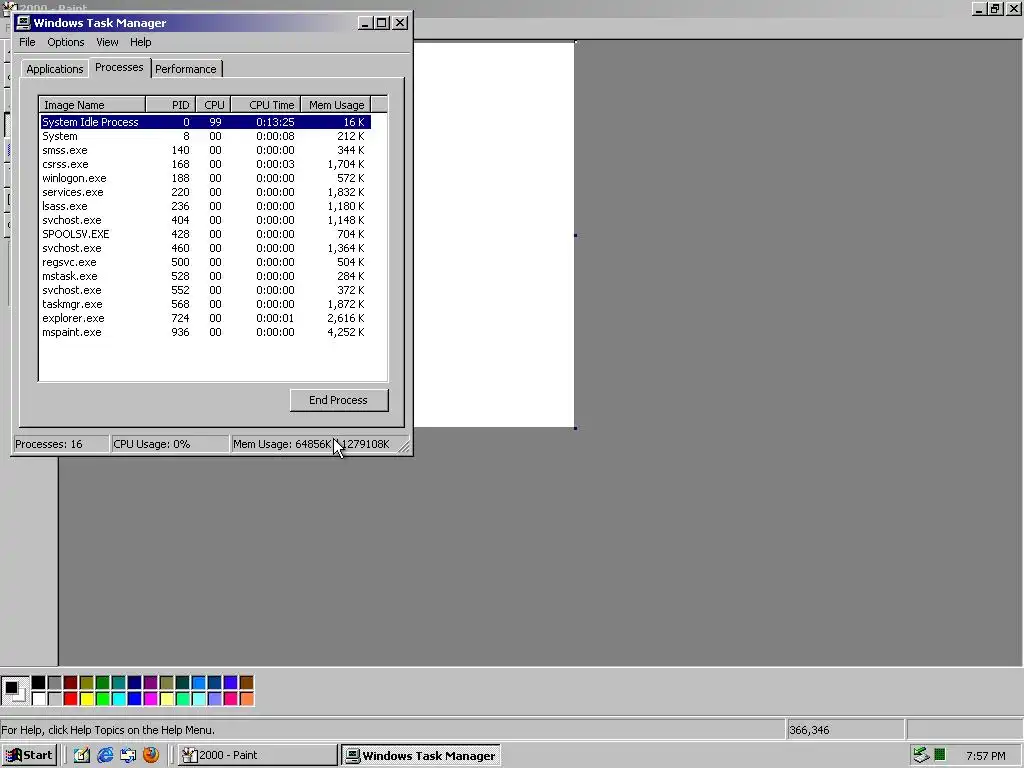Click the Task Manager resize grip corner
Viewport: 1024px width, 768px height.
[404, 446]
